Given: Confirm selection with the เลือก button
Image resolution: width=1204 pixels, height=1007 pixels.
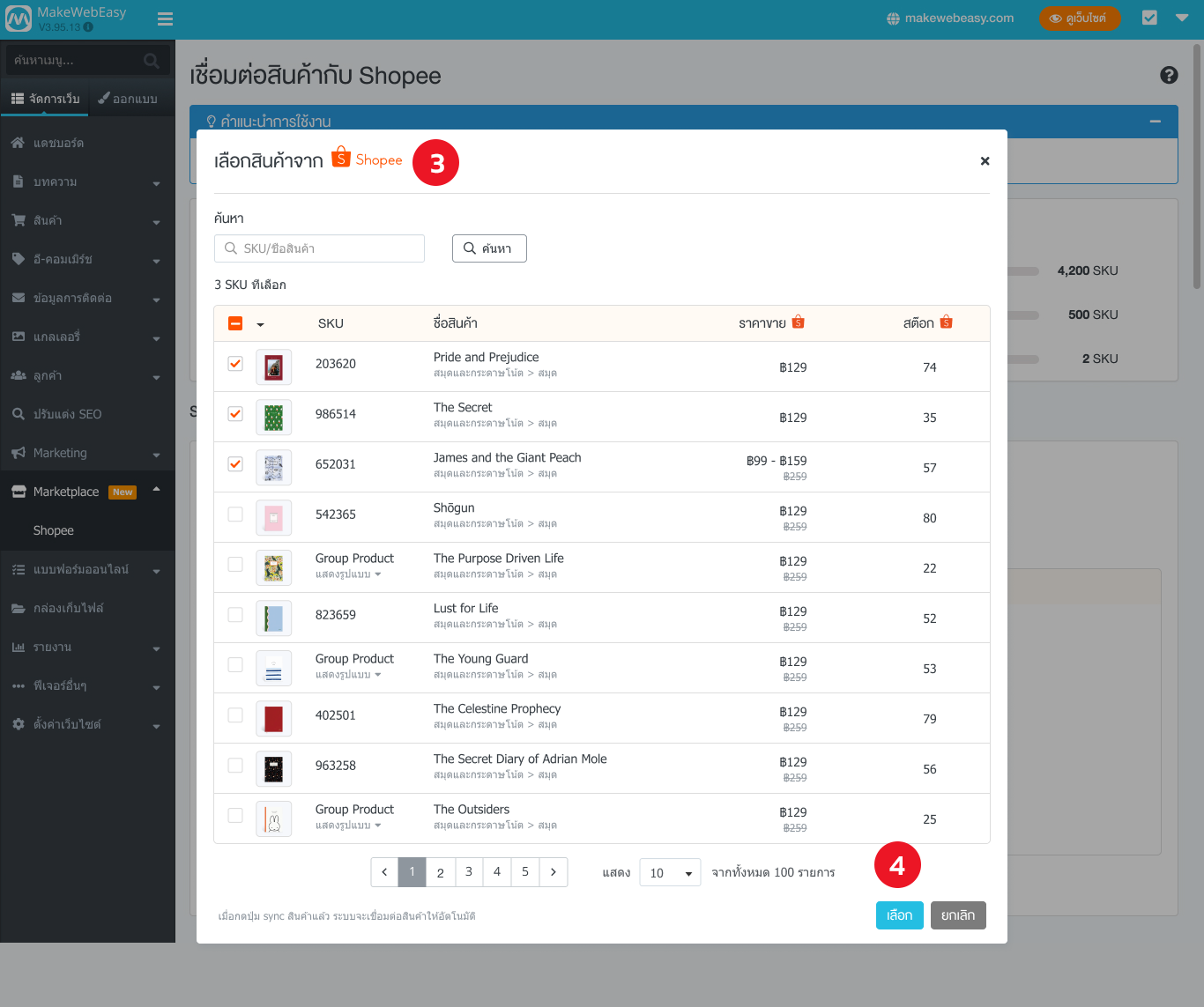Looking at the screenshot, I should point(899,915).
